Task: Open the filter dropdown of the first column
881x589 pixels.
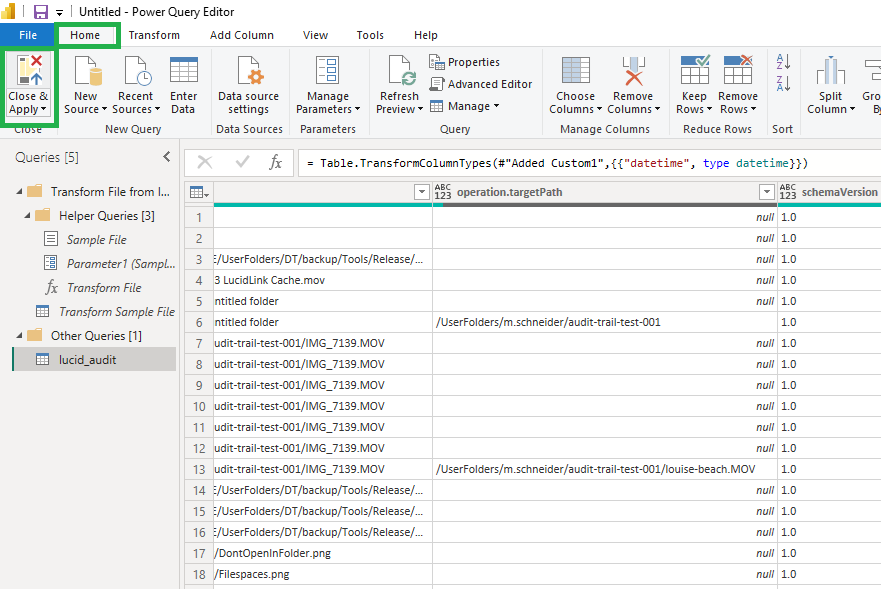Action: 421,192
